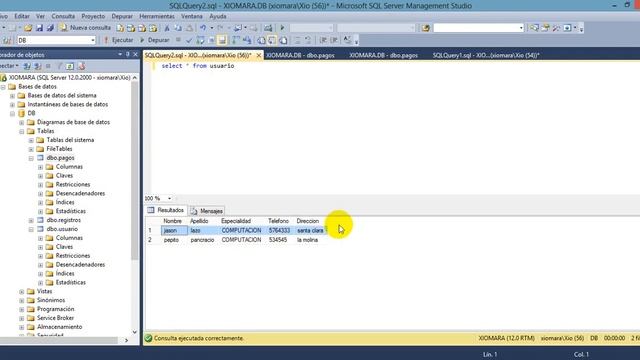This screenshot has width=640, height=360.
Task: Click the Filter icon in Object Explorer toolbar
Action: [60, 66]
